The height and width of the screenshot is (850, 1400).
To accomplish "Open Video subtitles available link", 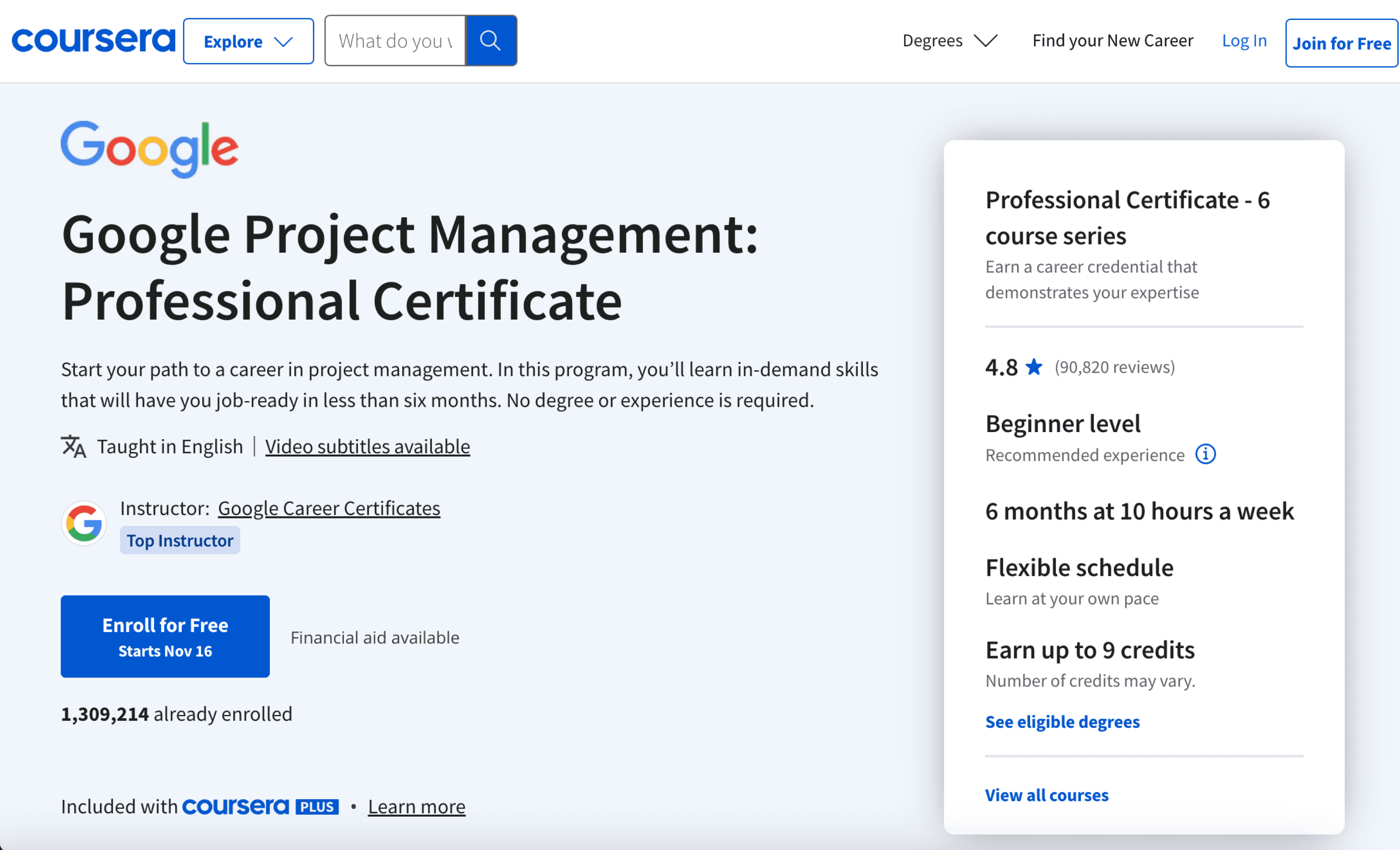I will pos(367,447).
